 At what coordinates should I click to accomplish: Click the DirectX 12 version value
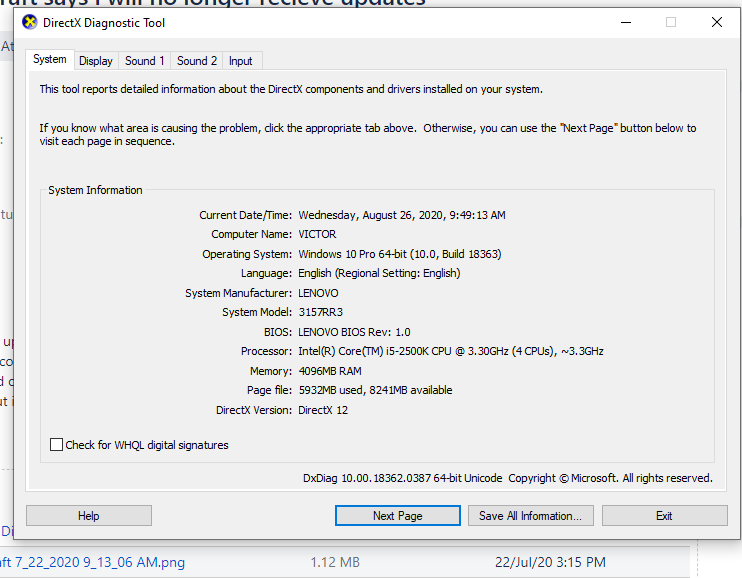click(x=323, y=410)
